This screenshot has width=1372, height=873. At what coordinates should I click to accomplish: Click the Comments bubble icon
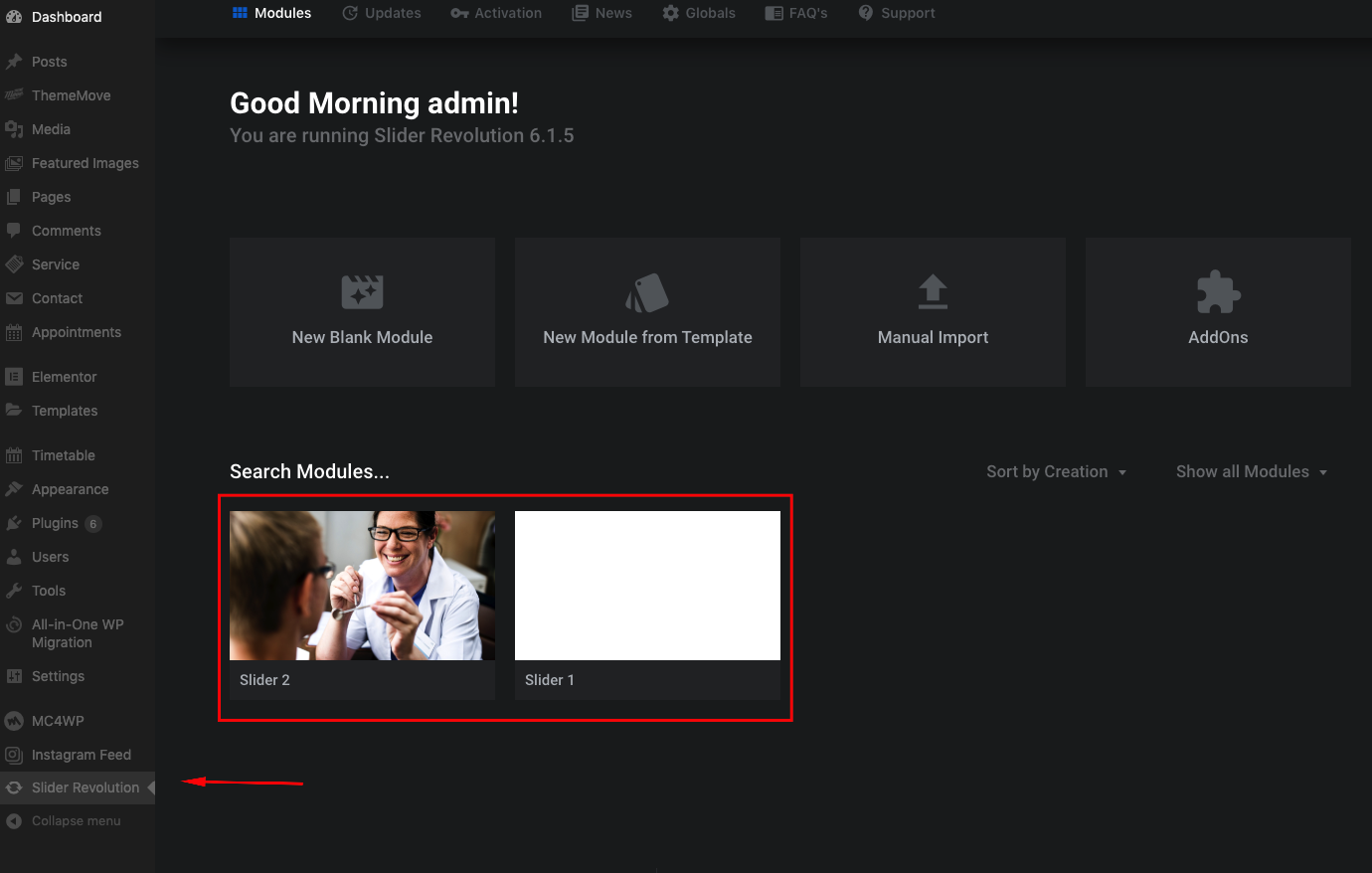pos(14,231)
